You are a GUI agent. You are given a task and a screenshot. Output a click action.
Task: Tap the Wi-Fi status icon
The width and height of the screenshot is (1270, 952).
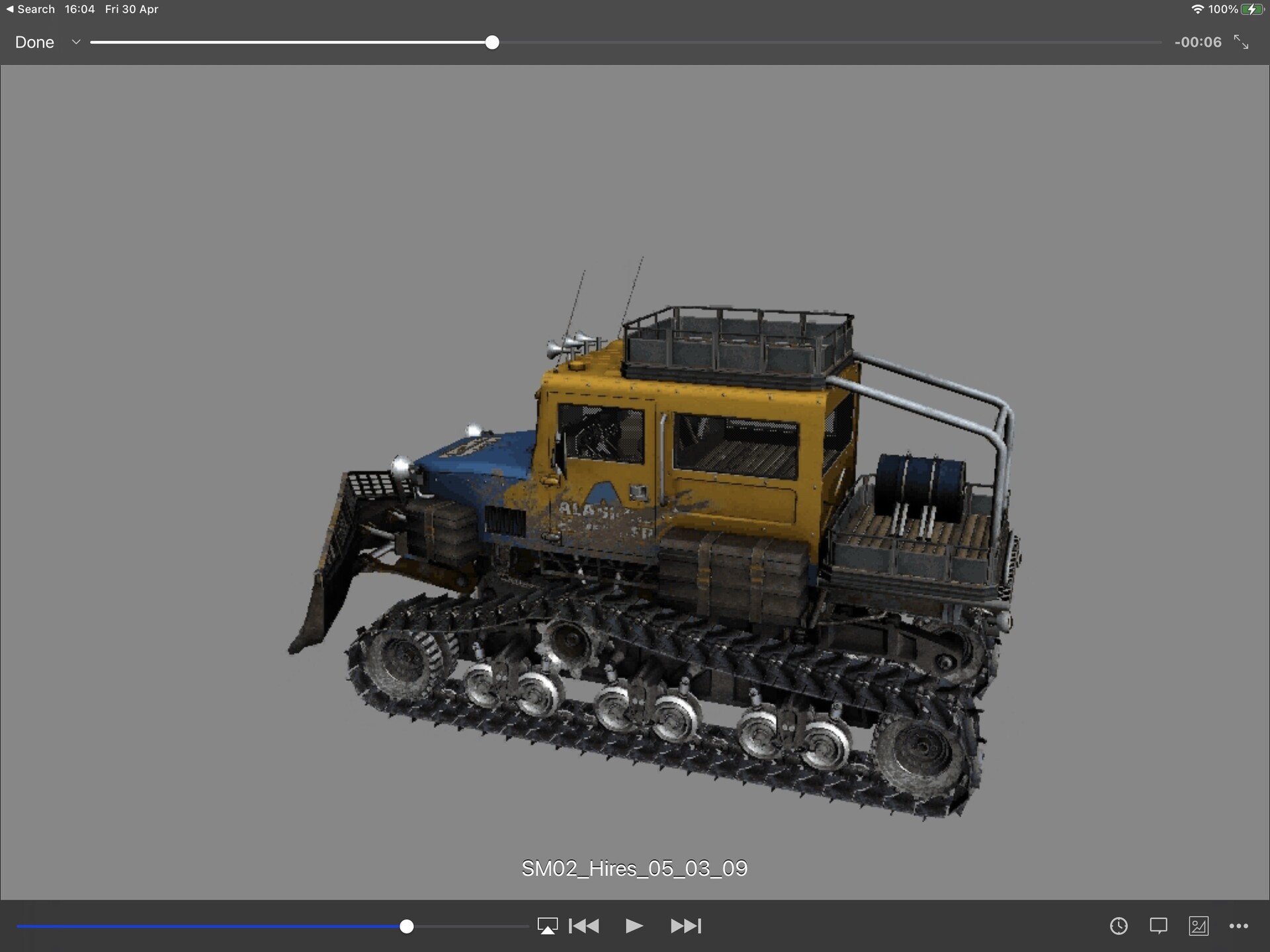click(x=1197, y=9)
